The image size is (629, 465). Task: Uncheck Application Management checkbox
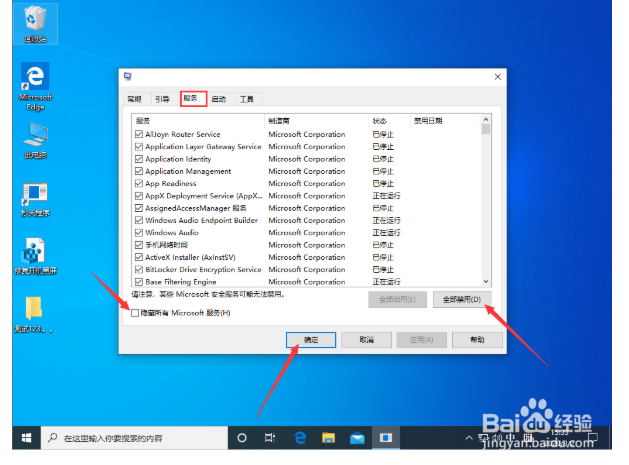click(x=139, y=171)
